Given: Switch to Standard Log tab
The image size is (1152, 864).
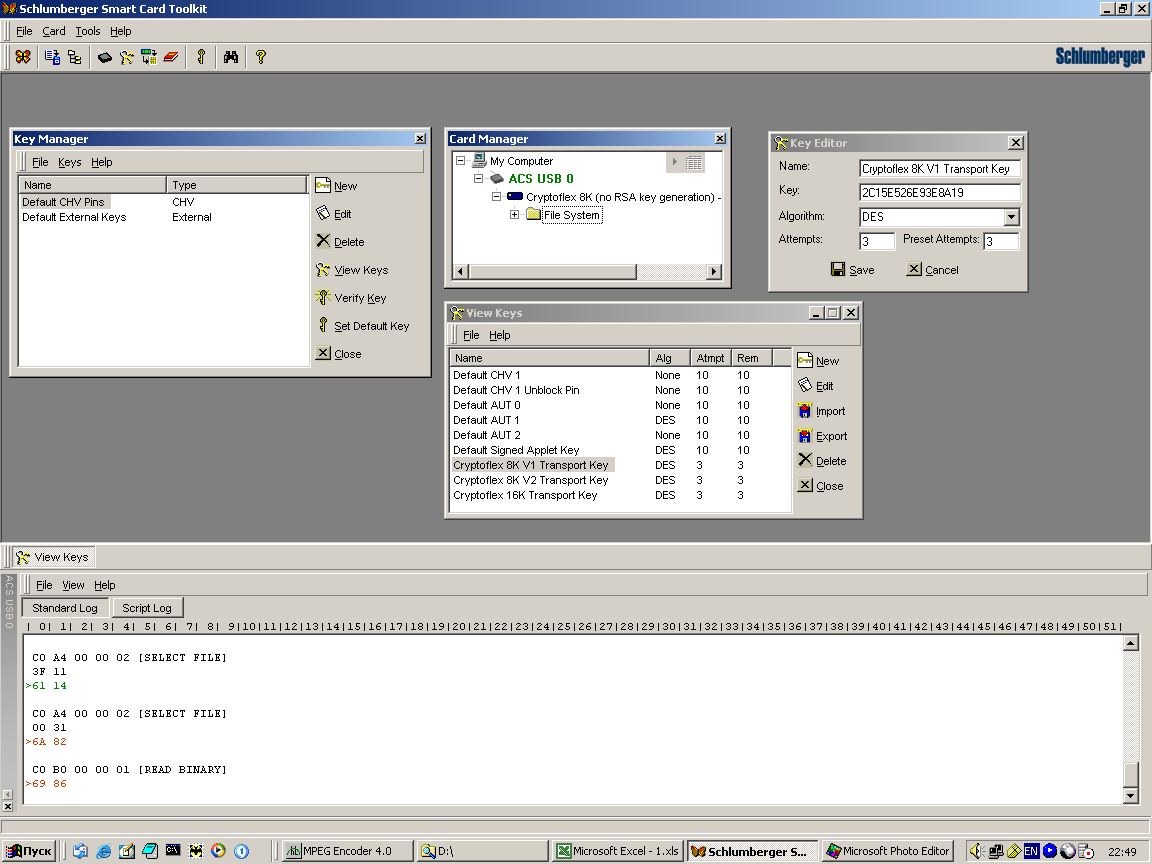Looking at the screenshot, I should point(65,608).
